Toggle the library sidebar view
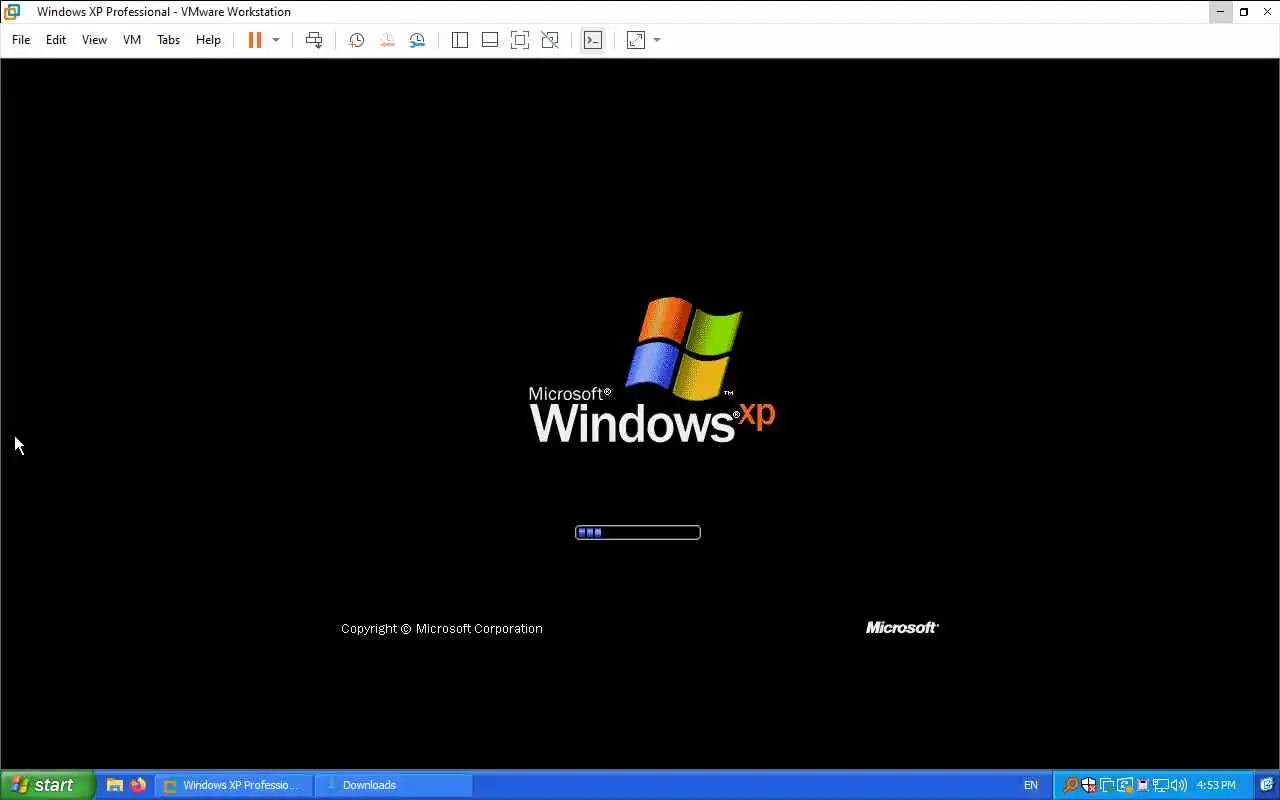This screenshot has height=800, width=1280. click(x=460, y=40)
